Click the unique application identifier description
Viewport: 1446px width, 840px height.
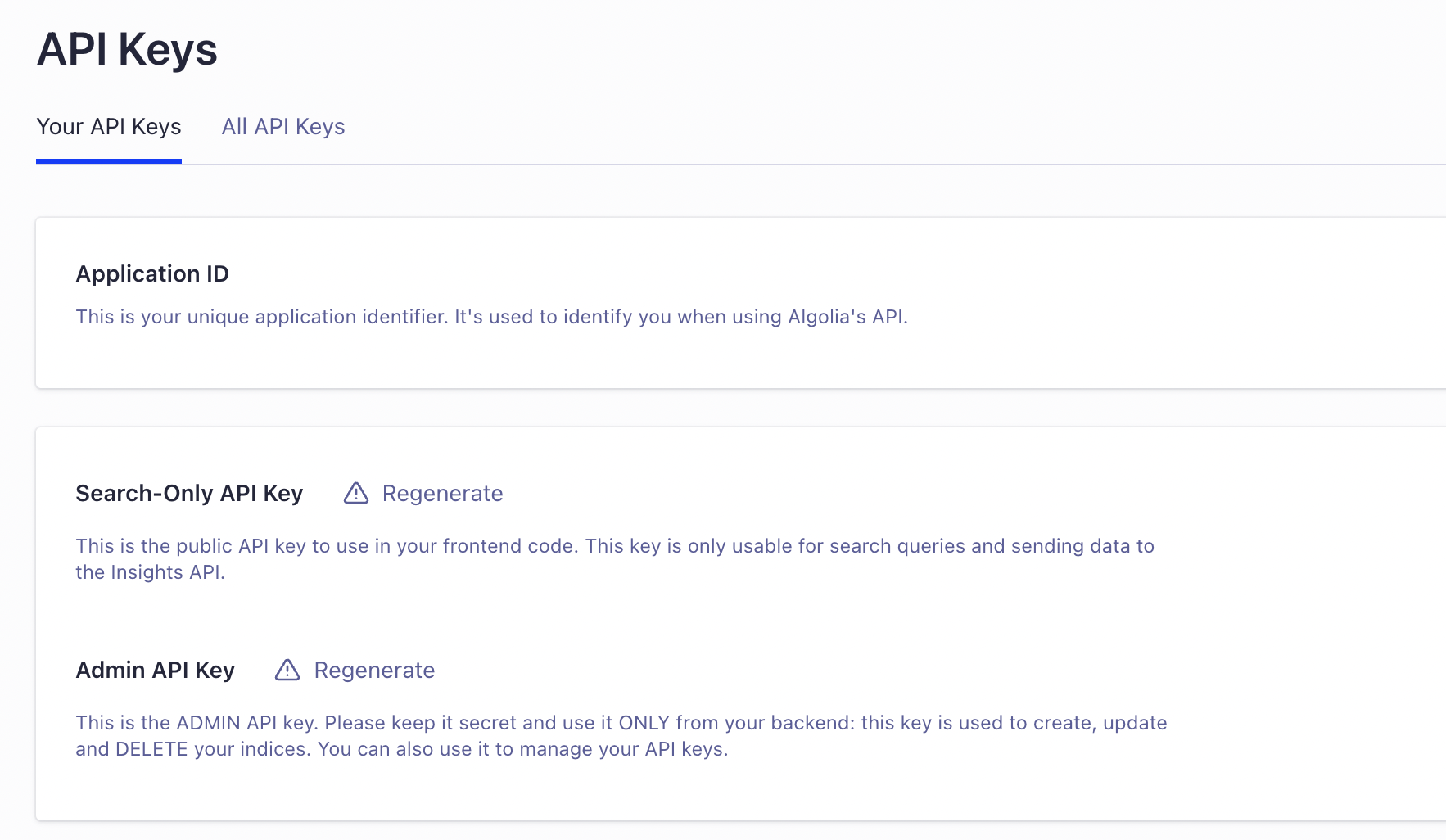[491, 317]
